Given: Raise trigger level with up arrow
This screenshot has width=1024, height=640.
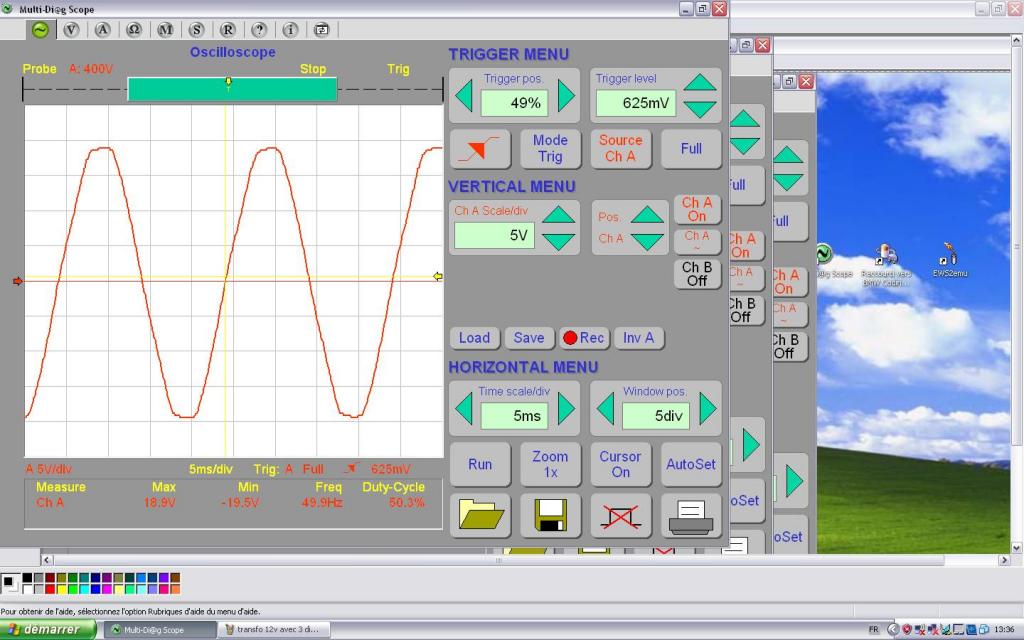Looking at the screenshot, I should tap(700, 82).
